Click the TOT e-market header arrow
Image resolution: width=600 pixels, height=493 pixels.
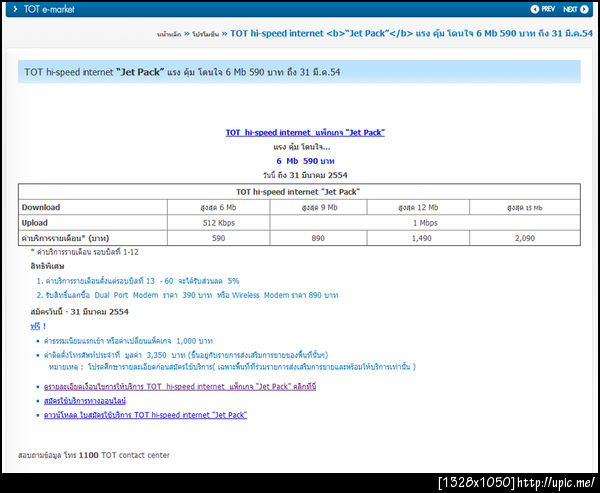(x=15, y=9)
